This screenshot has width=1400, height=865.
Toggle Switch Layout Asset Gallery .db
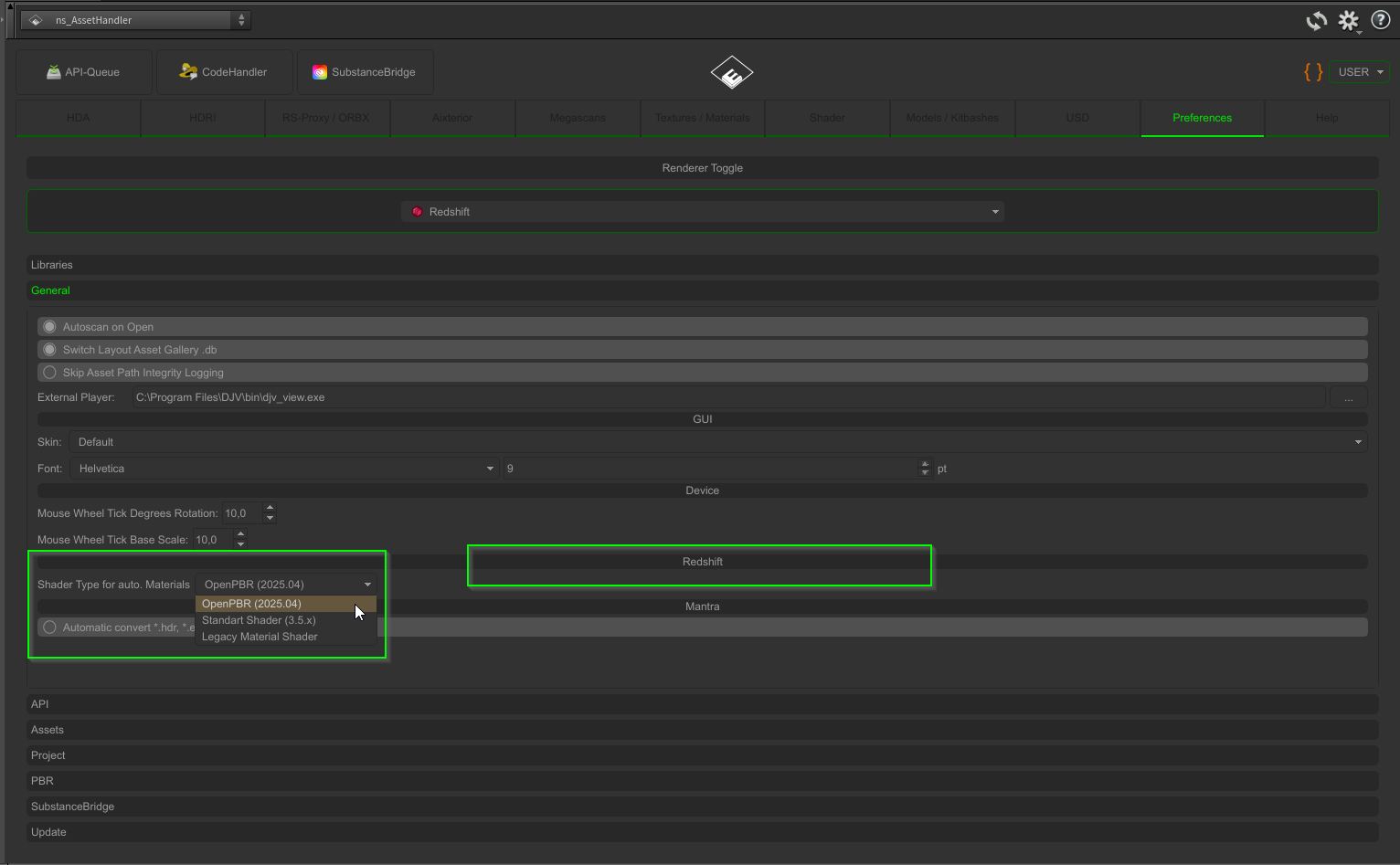tap(50, 350)
